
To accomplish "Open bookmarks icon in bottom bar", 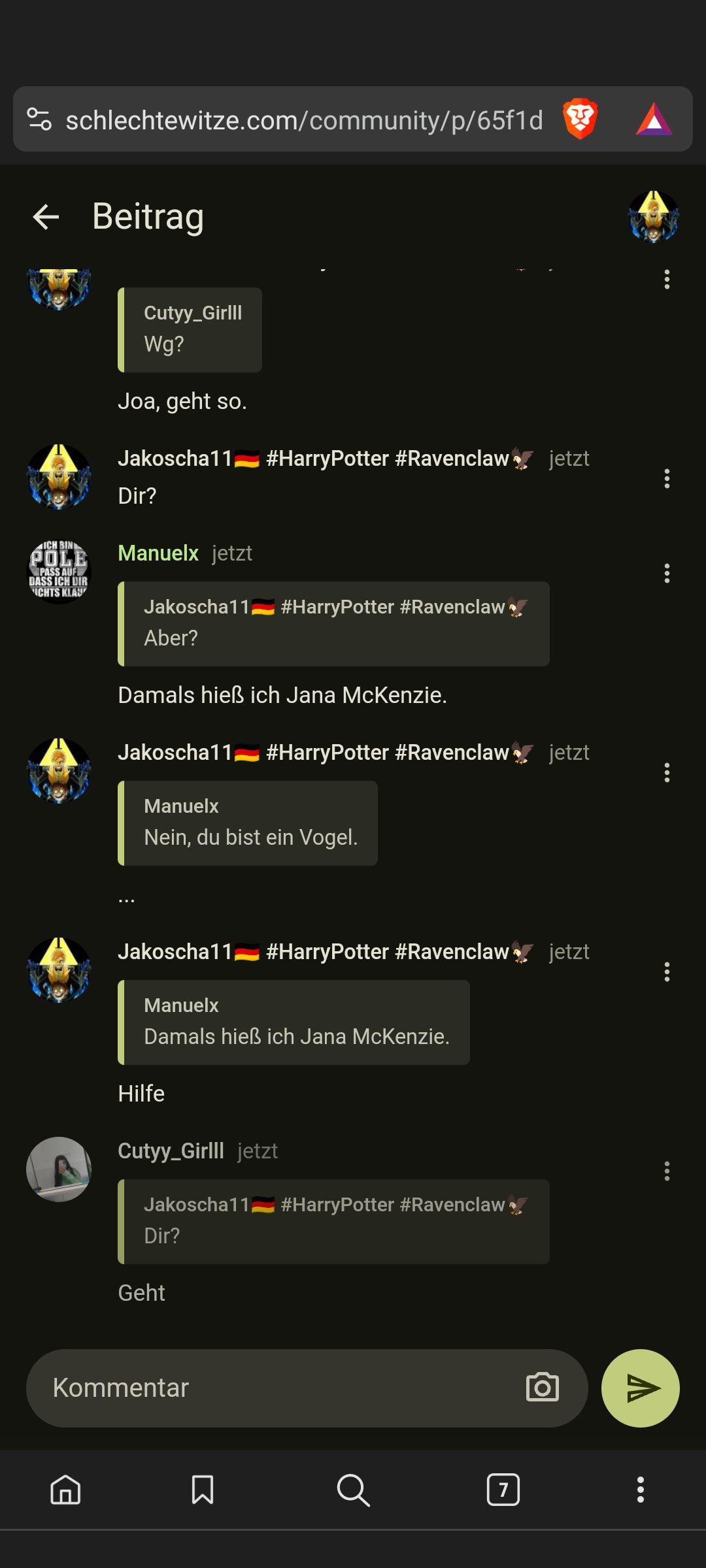I will pyautogui.click(x=203, y=1490).
